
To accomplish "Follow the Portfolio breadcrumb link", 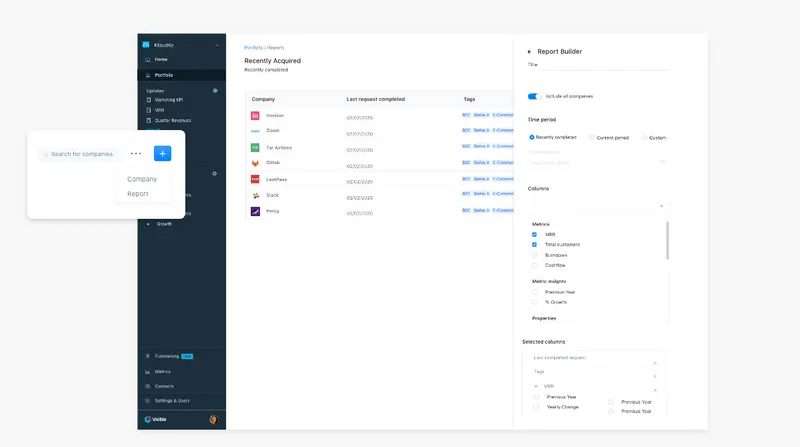I will (x=254, y=47).
